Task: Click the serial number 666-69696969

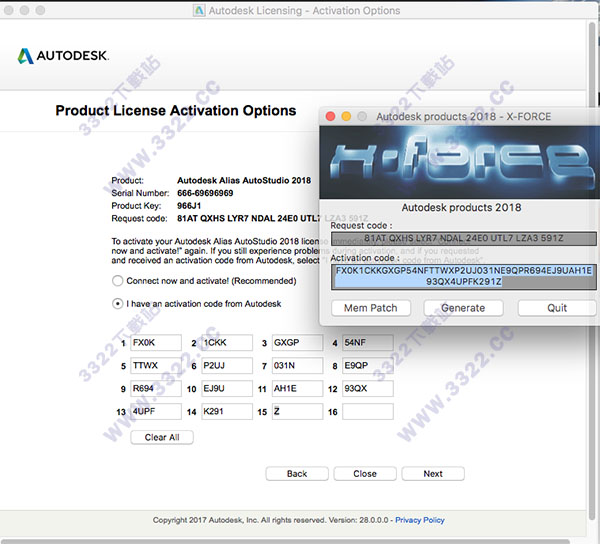Action: click(205, 193)
